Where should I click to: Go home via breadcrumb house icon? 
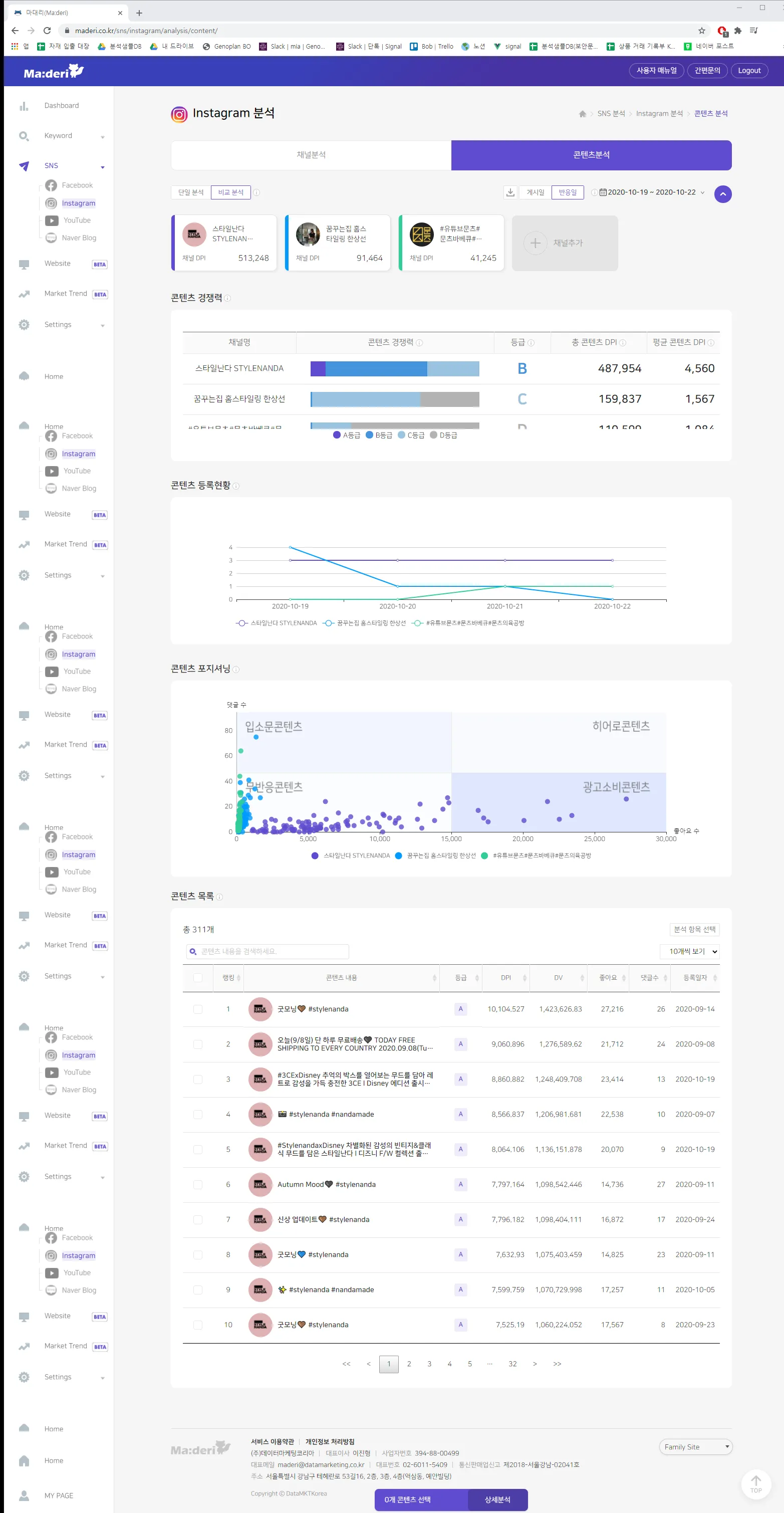click(x=582, y=114)
